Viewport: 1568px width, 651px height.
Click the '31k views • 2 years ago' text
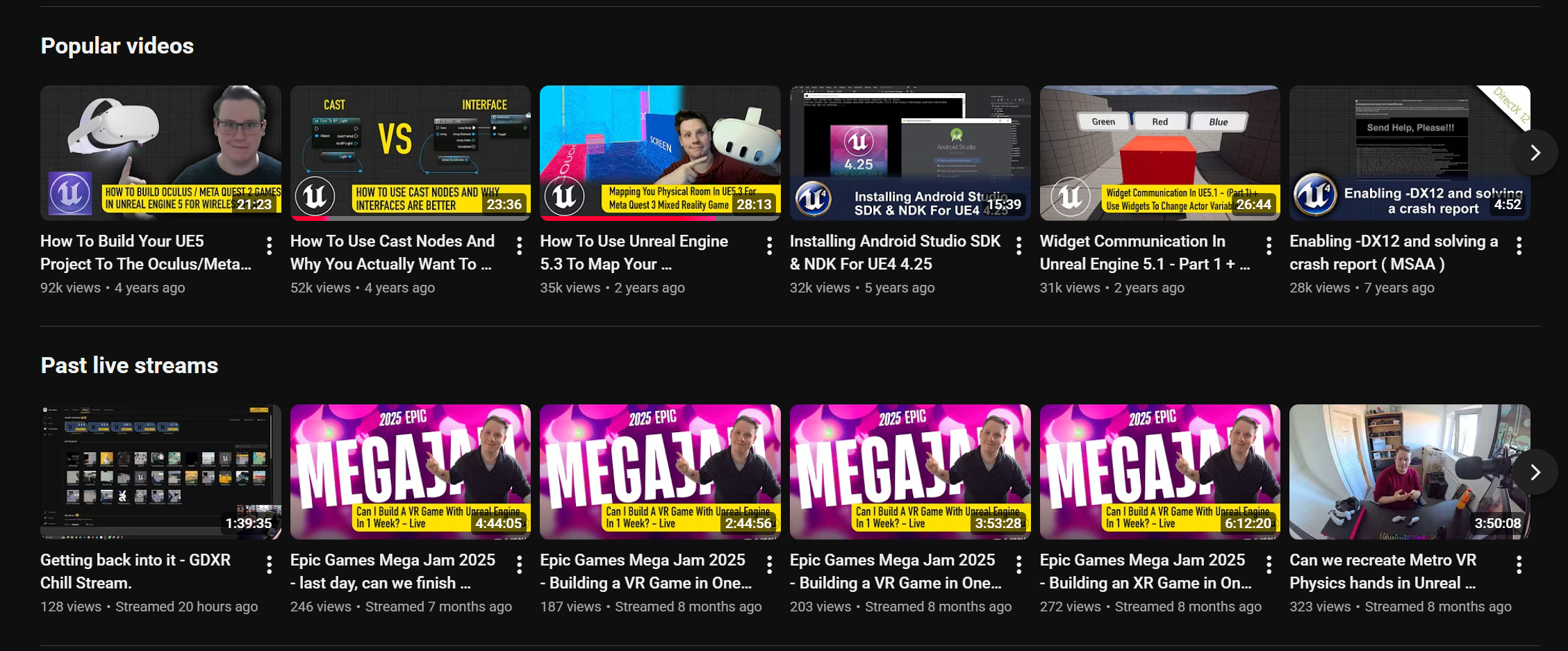[1112, 288]
